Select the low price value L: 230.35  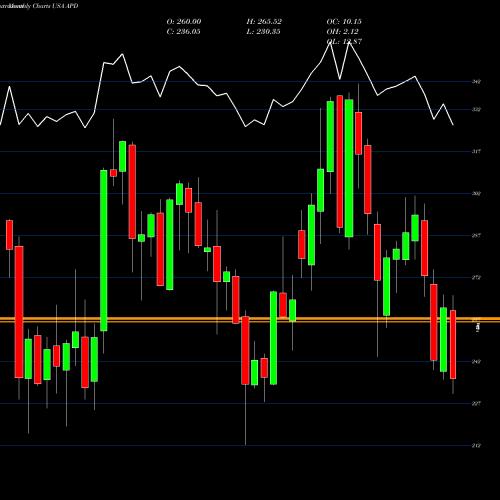pos(263,32)
